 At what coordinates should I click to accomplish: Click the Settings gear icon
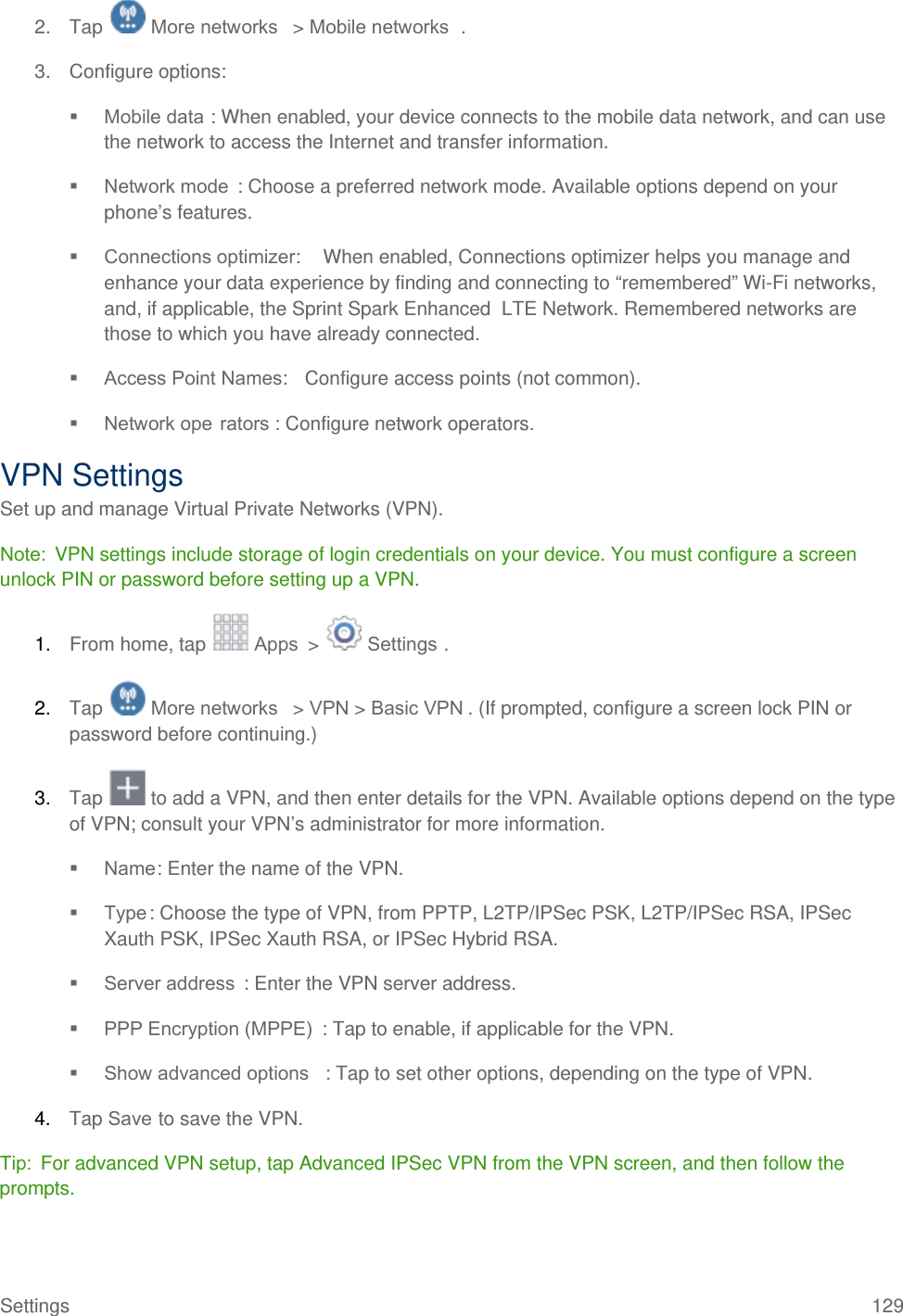coord(344,633)
